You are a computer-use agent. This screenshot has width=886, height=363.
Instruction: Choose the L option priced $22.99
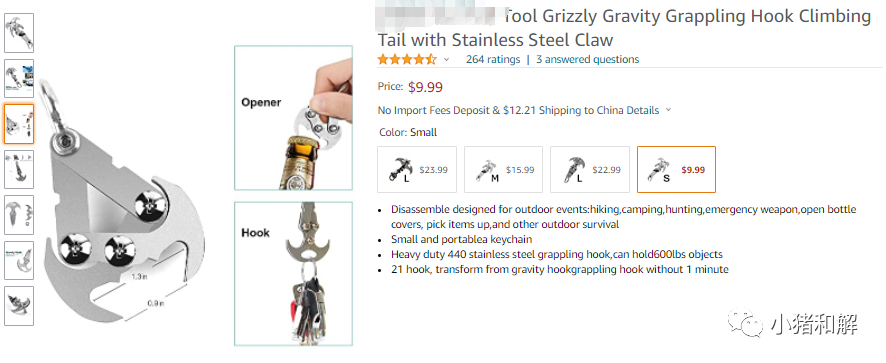tap(590, 170)
